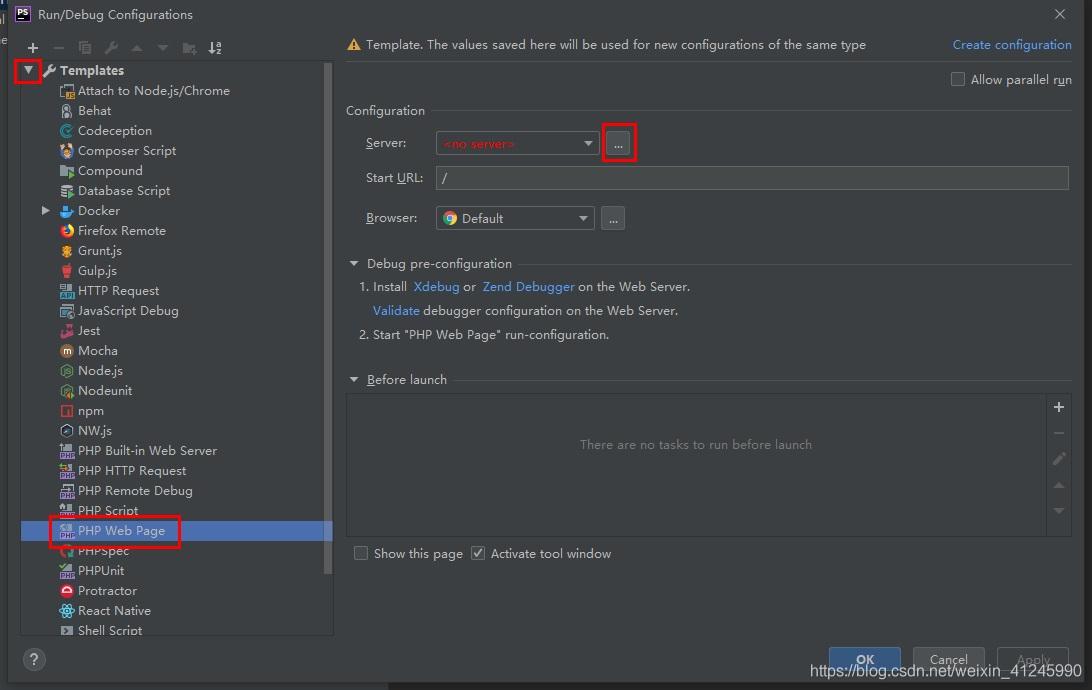Viewport: 1092px width, 690px height.
Task: Open the Xdebug link
Action: pos(436,287)
